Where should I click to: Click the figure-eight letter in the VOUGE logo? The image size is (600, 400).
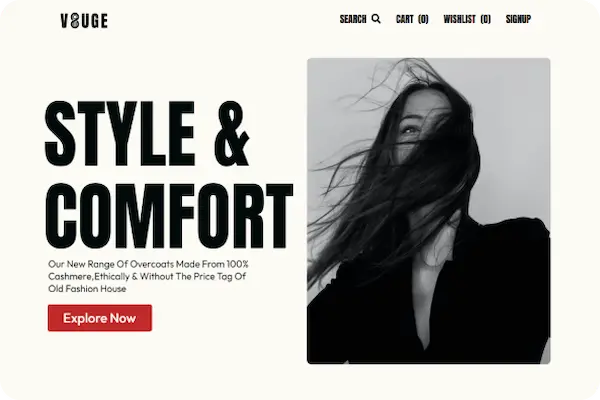(75, 21)
